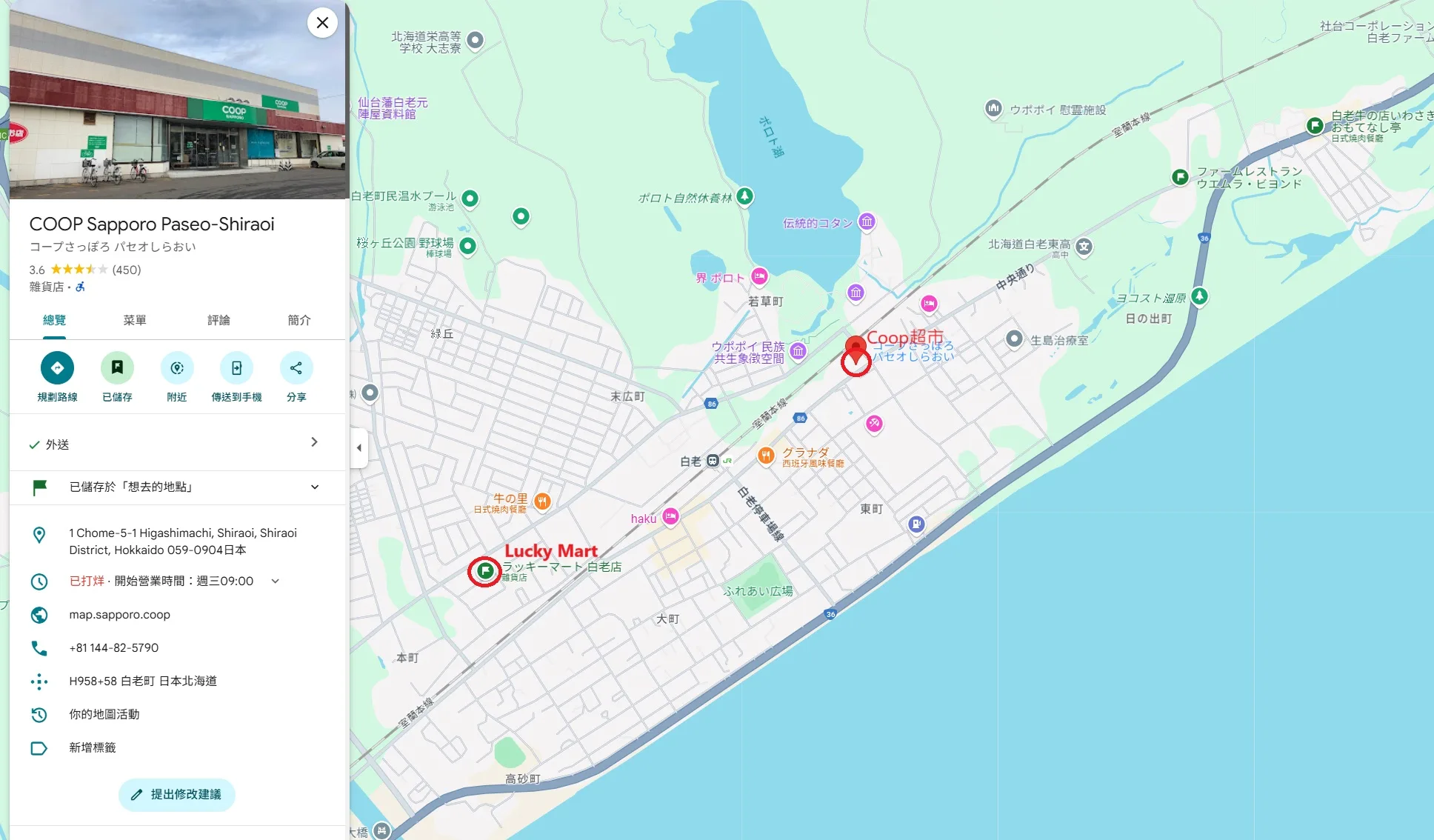This screenshot has height=840, width=1434.
Task: Switch to the 簡介 about tab
Action: click(299, 320)
